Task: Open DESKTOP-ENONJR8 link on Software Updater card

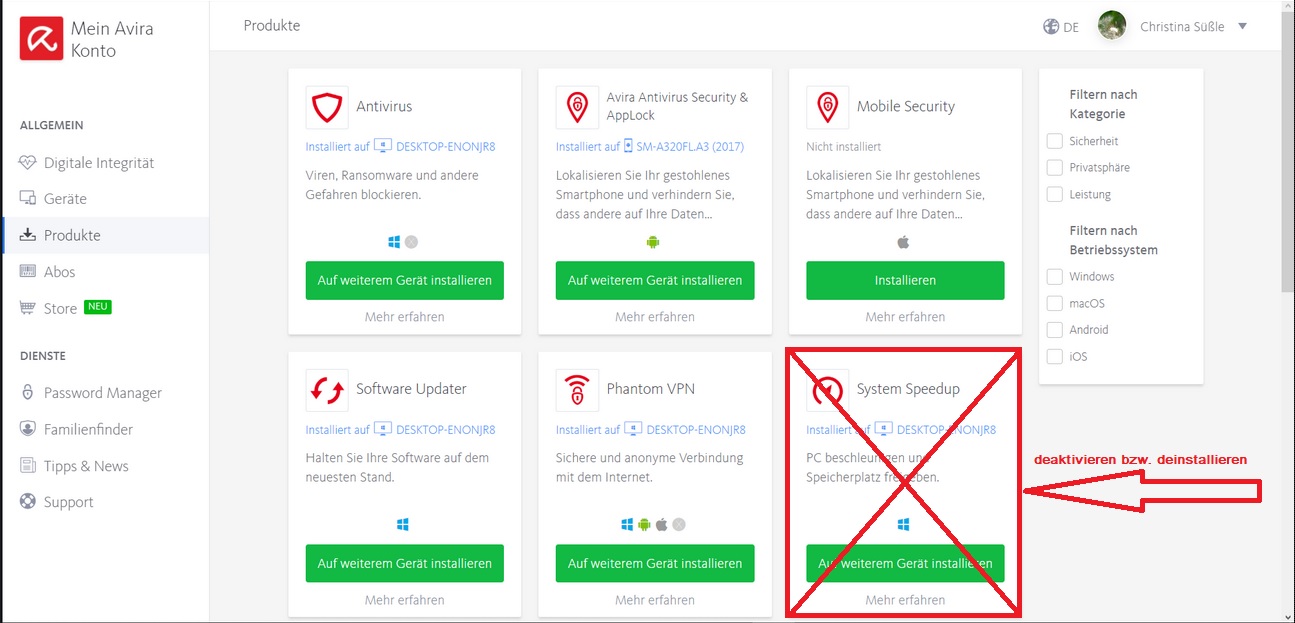Action: (446, 429)
